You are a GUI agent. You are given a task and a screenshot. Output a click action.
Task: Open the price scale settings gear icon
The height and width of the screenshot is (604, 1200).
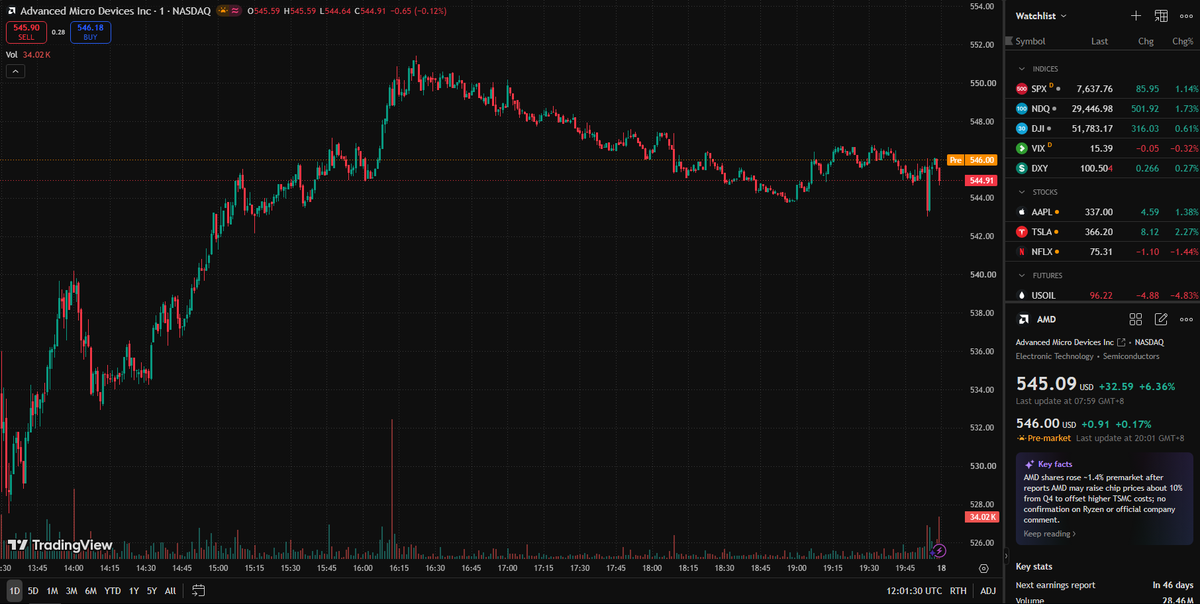click(984, 567)
